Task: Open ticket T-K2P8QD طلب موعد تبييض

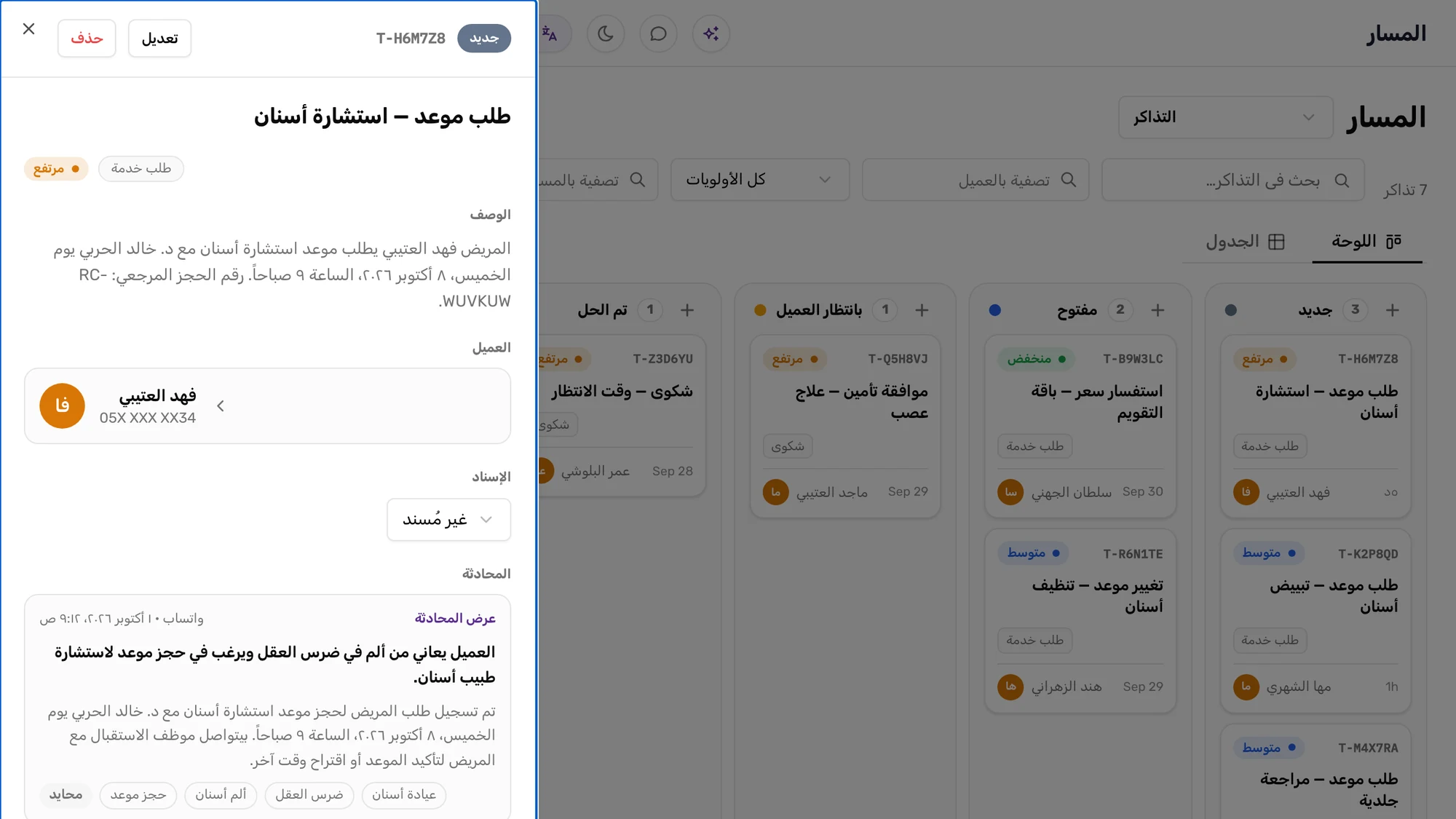Action: [x=1315, y=621]
